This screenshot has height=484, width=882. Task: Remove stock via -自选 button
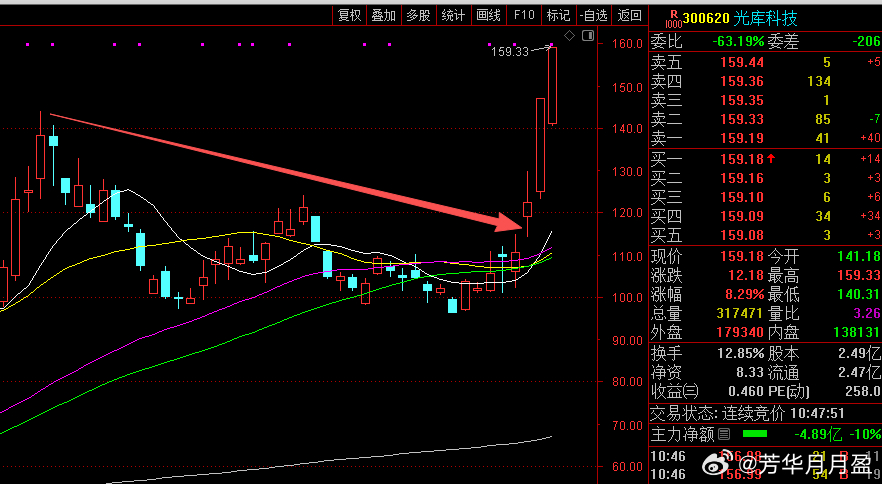pyautogui.click(x=593, y=15)
